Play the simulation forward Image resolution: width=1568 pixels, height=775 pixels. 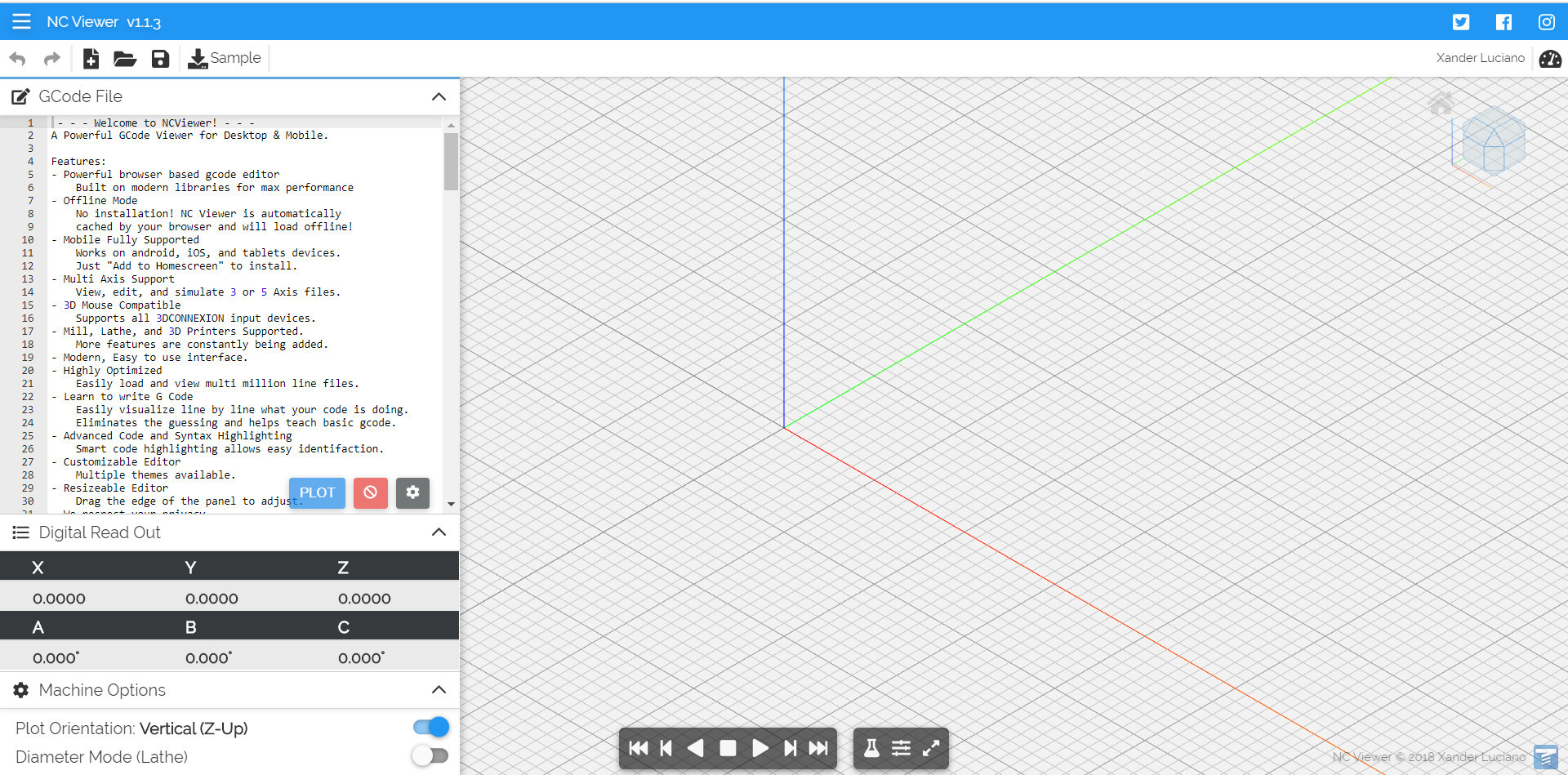tap(759, 748)
